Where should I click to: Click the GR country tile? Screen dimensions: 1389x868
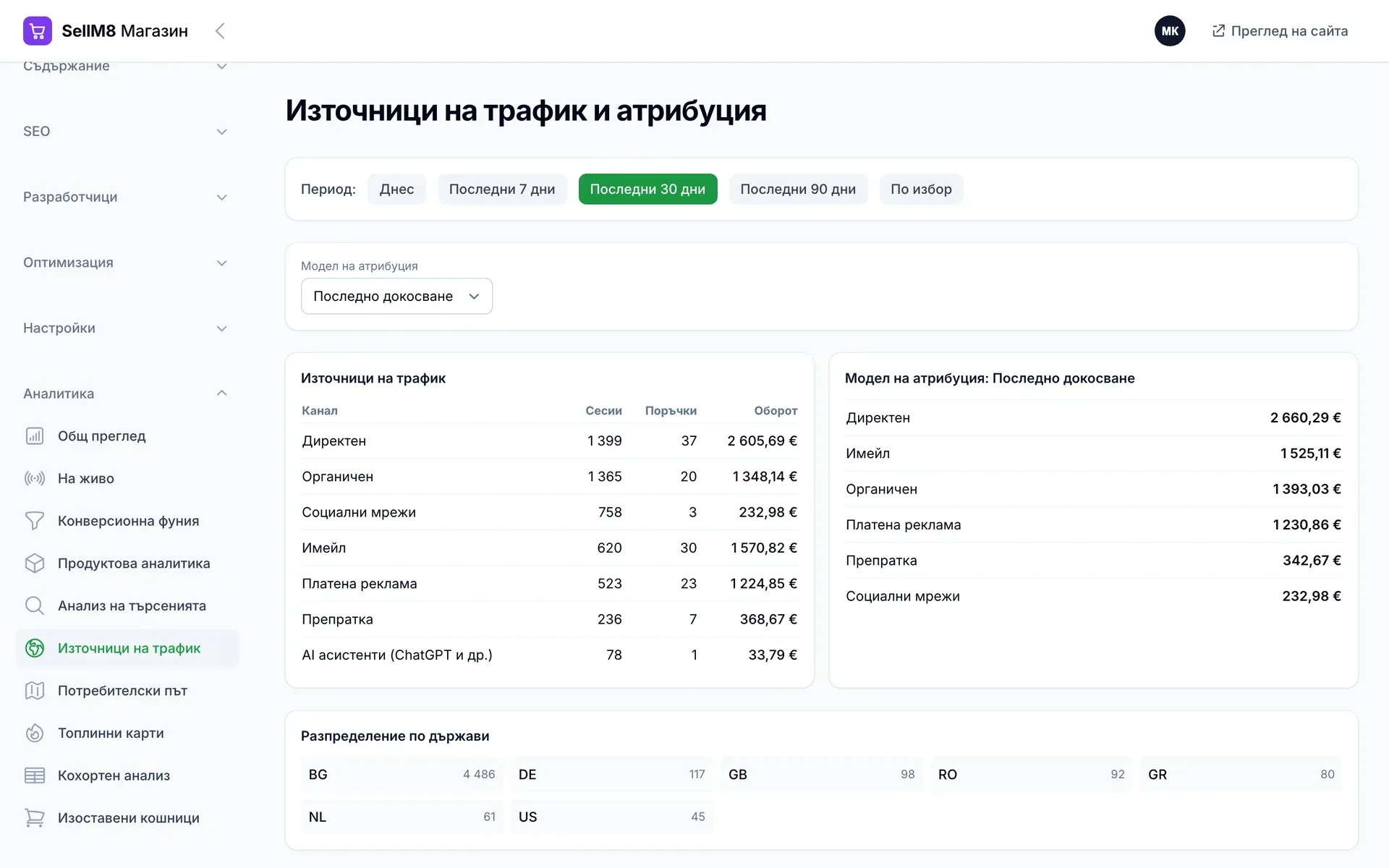click(1241, 774)
